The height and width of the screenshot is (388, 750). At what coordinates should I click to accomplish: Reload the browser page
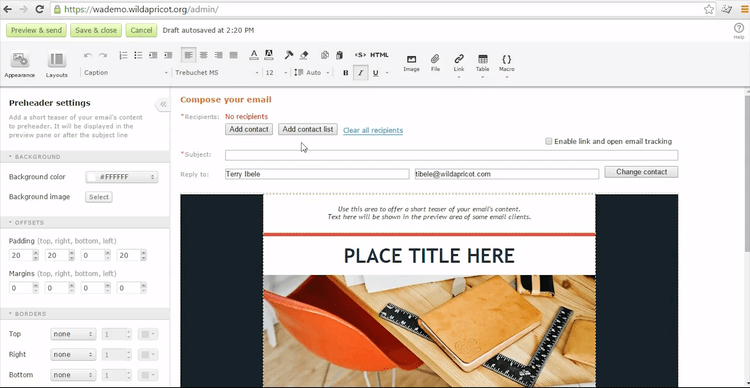(40, 9)
